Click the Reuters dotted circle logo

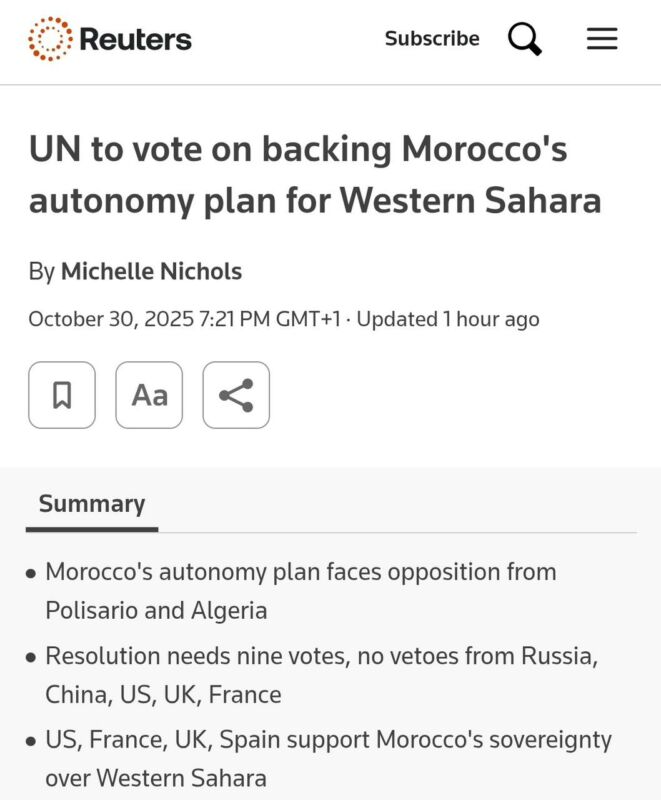coord(50,39)
